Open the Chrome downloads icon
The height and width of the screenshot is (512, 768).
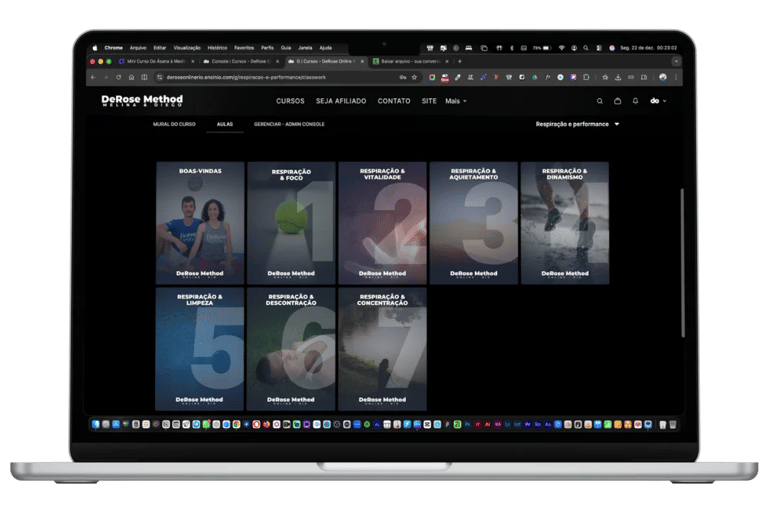[618, 77]
